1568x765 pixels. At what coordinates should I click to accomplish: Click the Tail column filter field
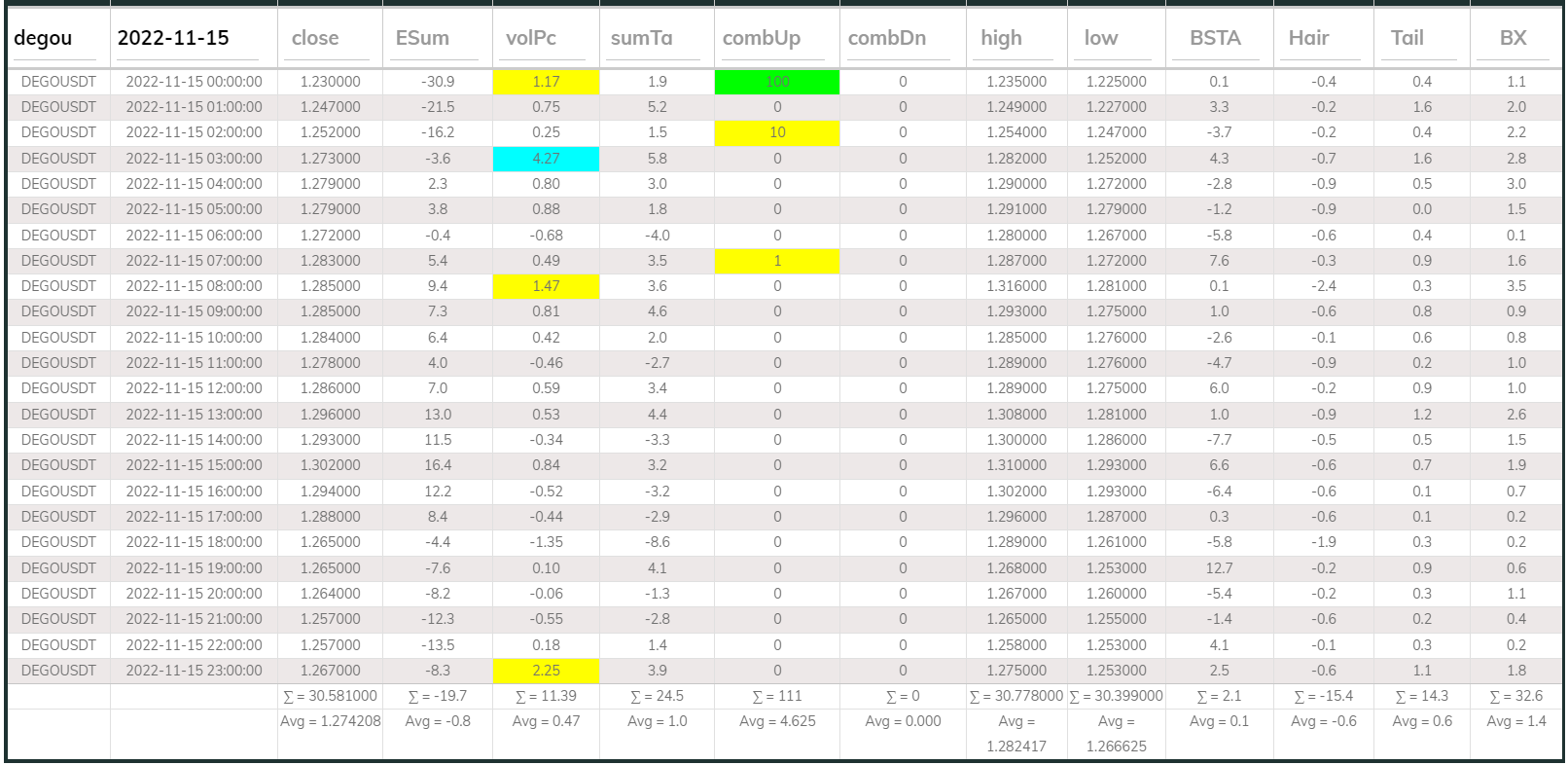pyautogui.click(x=1421, y=39)
